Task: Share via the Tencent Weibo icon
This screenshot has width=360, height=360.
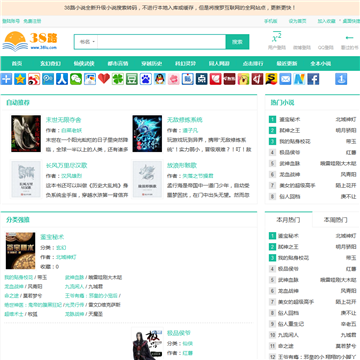Action: (48, 79)
